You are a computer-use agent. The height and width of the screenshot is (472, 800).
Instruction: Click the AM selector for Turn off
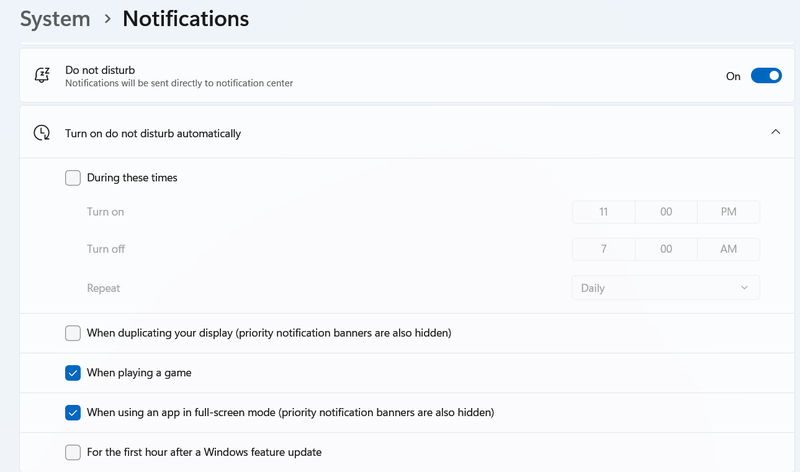coord(728,249)
